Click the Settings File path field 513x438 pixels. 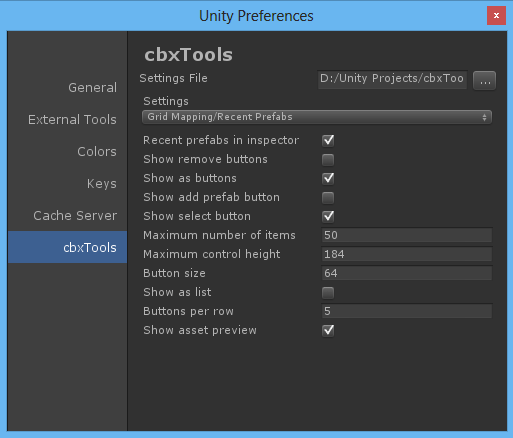392,80
